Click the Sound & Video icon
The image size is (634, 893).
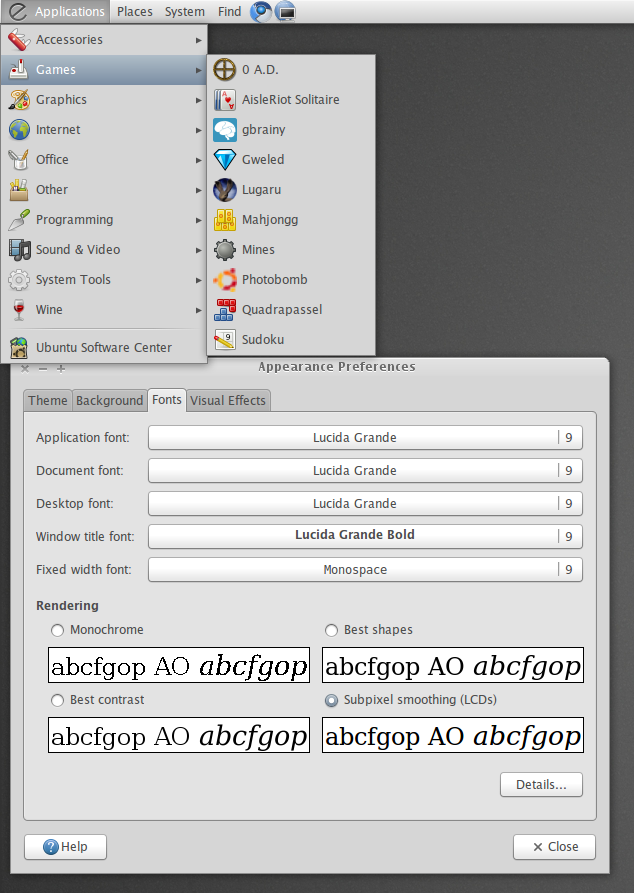pos(19,249)
